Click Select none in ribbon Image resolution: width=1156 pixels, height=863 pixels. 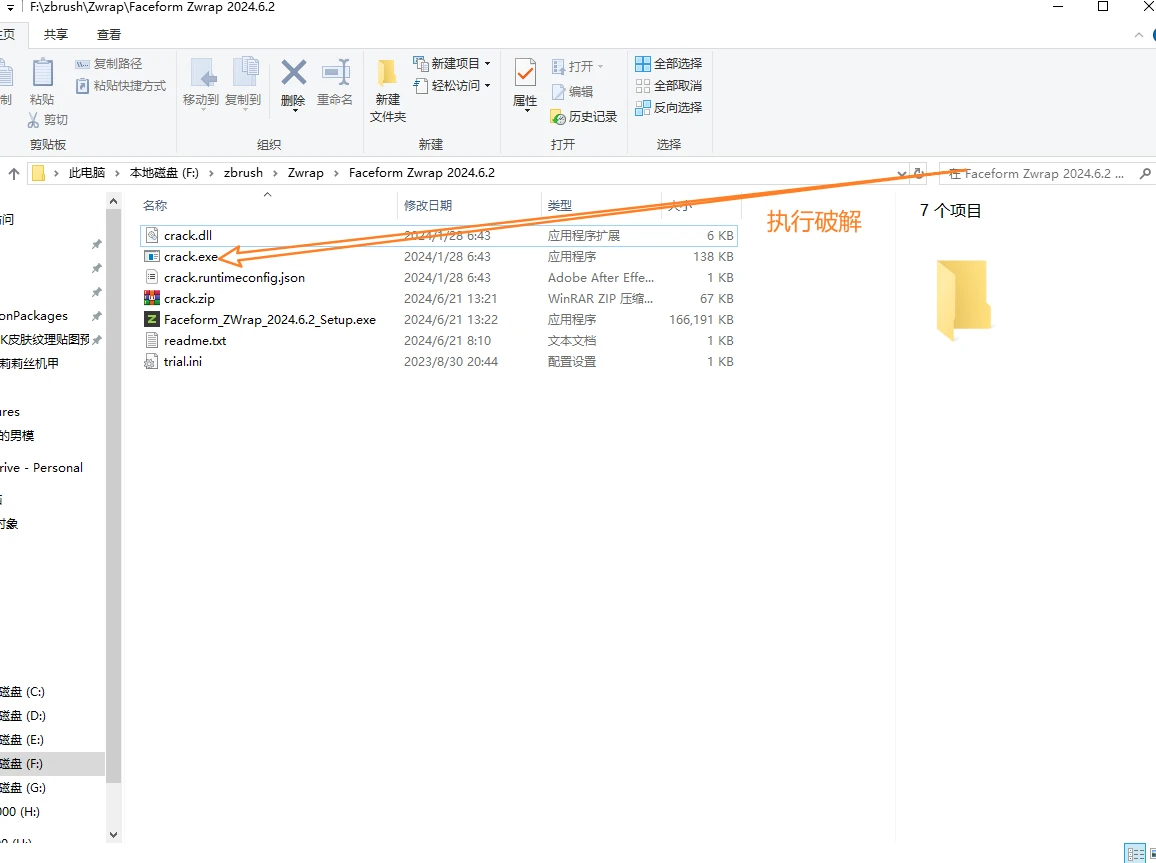669,85
